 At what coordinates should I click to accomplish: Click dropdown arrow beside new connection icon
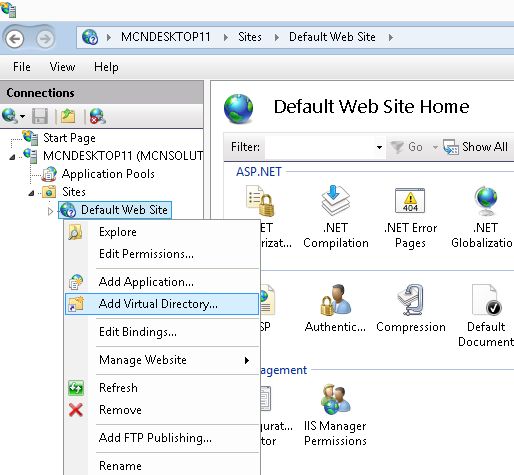[x=22, y=116]
